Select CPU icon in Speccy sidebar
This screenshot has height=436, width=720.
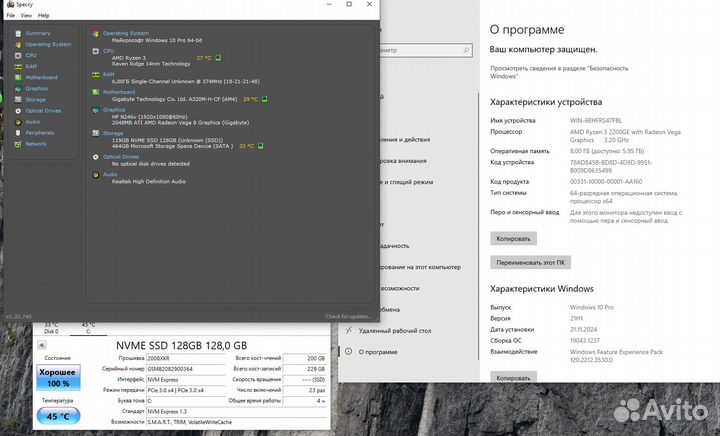(18, 56)
